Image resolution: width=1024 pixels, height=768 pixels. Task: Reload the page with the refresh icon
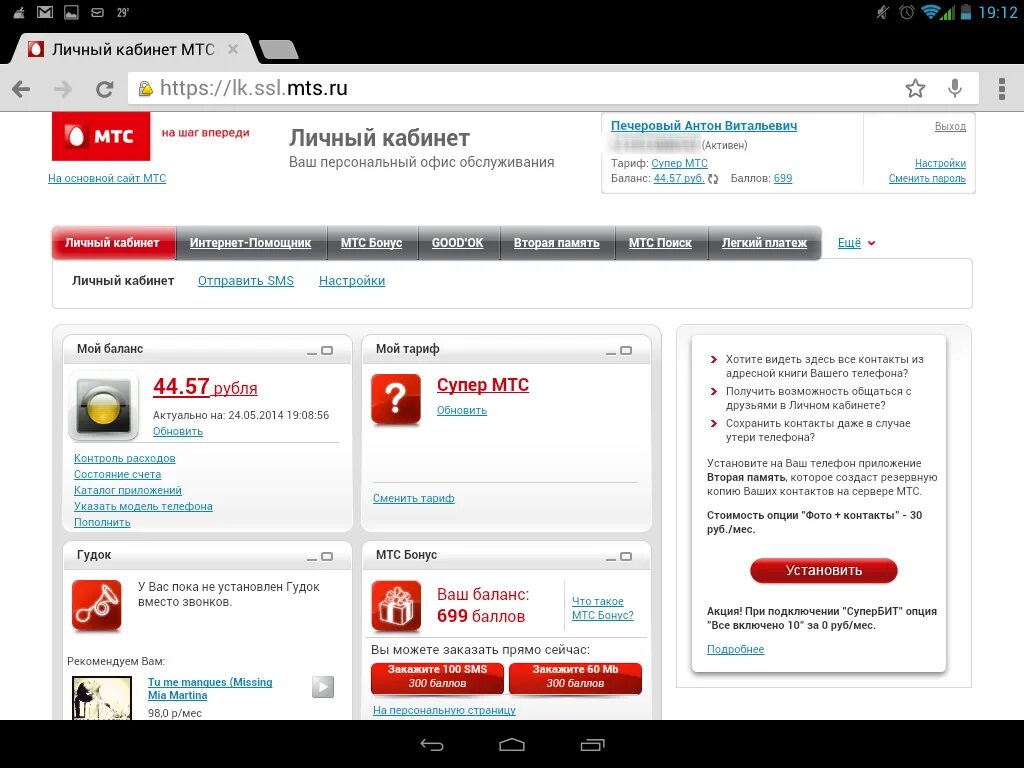point(104,89)
